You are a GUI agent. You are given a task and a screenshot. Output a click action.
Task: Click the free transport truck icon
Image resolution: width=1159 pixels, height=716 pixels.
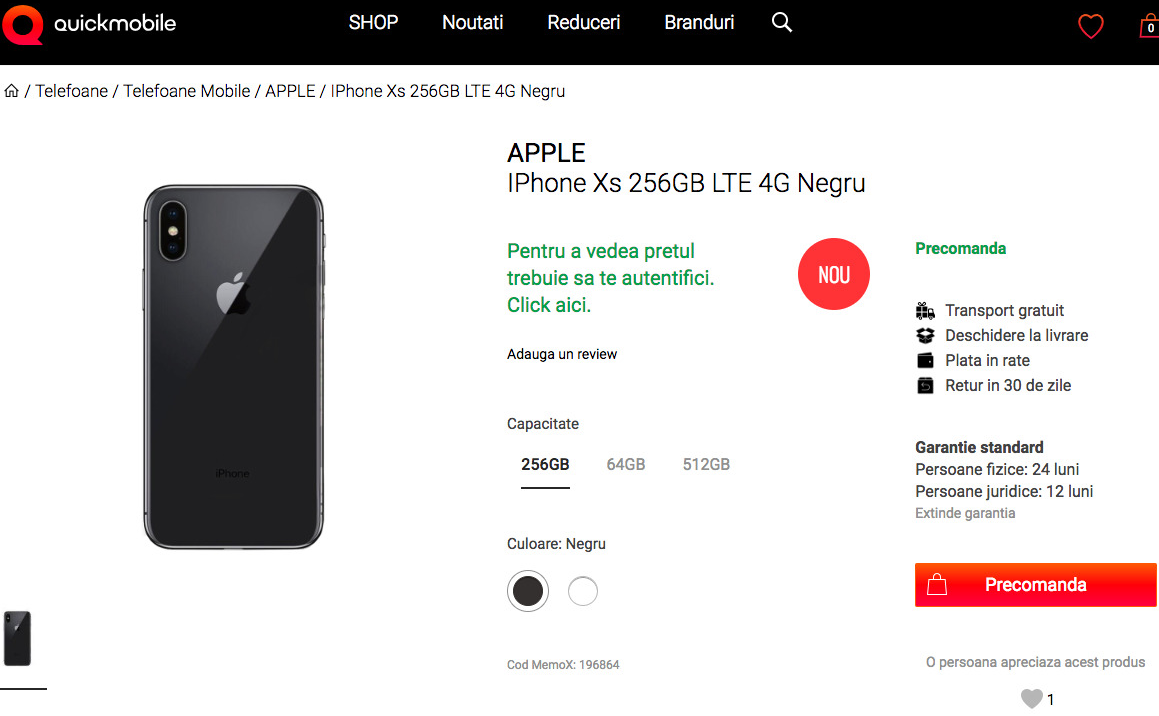[x=925, y=311]
